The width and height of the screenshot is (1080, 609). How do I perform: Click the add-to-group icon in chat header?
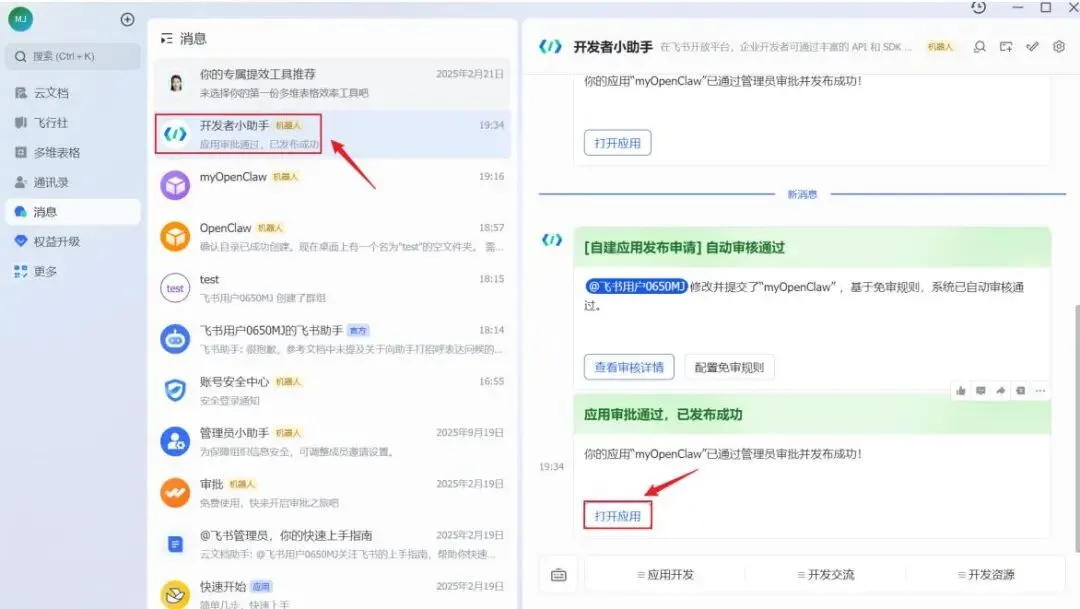(x=1006, y=47)
